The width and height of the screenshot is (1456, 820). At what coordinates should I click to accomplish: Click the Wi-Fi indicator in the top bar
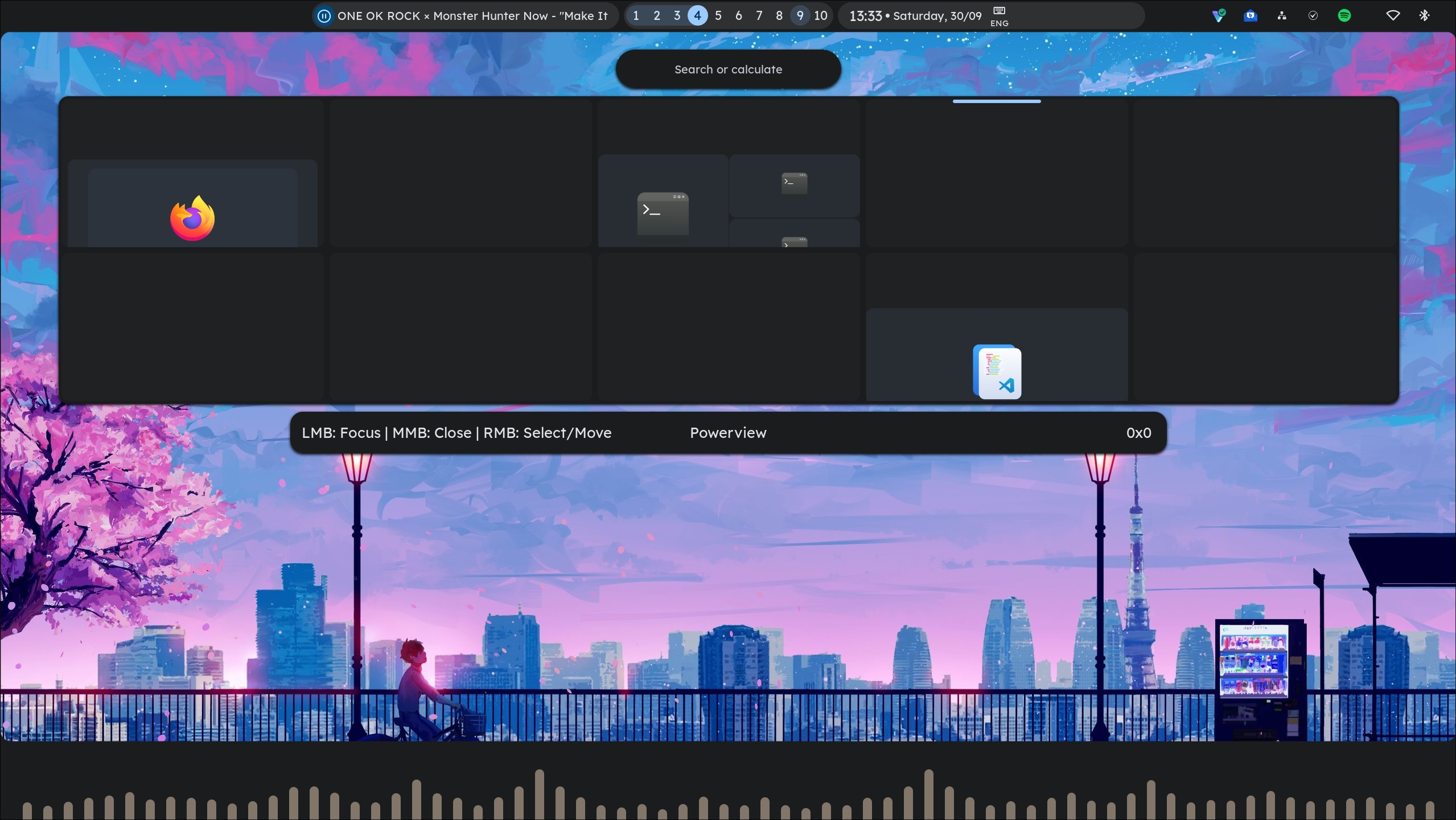pyautogui.click(x=1392, y=15)
